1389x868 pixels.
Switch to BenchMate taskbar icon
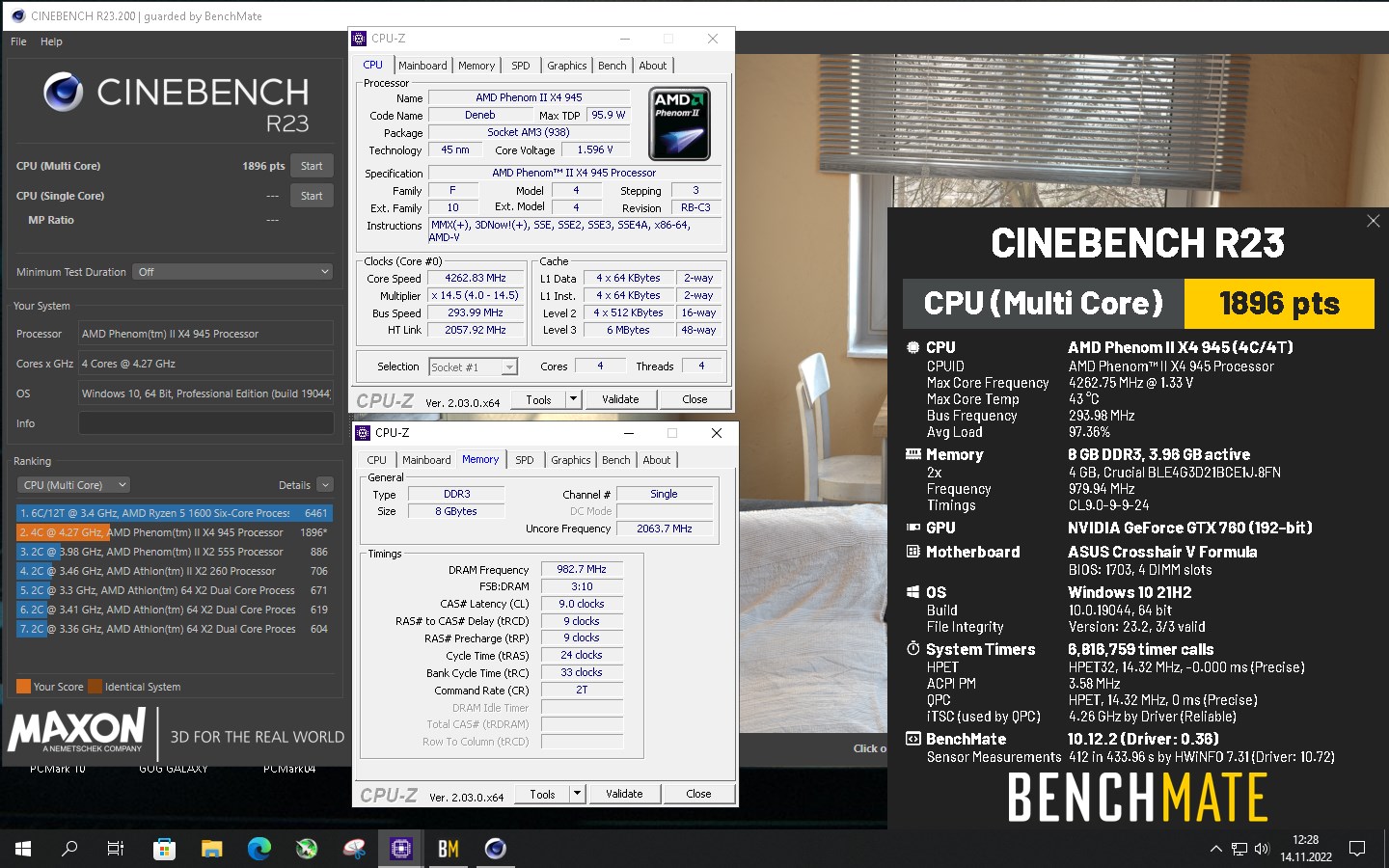click(448, 849)
